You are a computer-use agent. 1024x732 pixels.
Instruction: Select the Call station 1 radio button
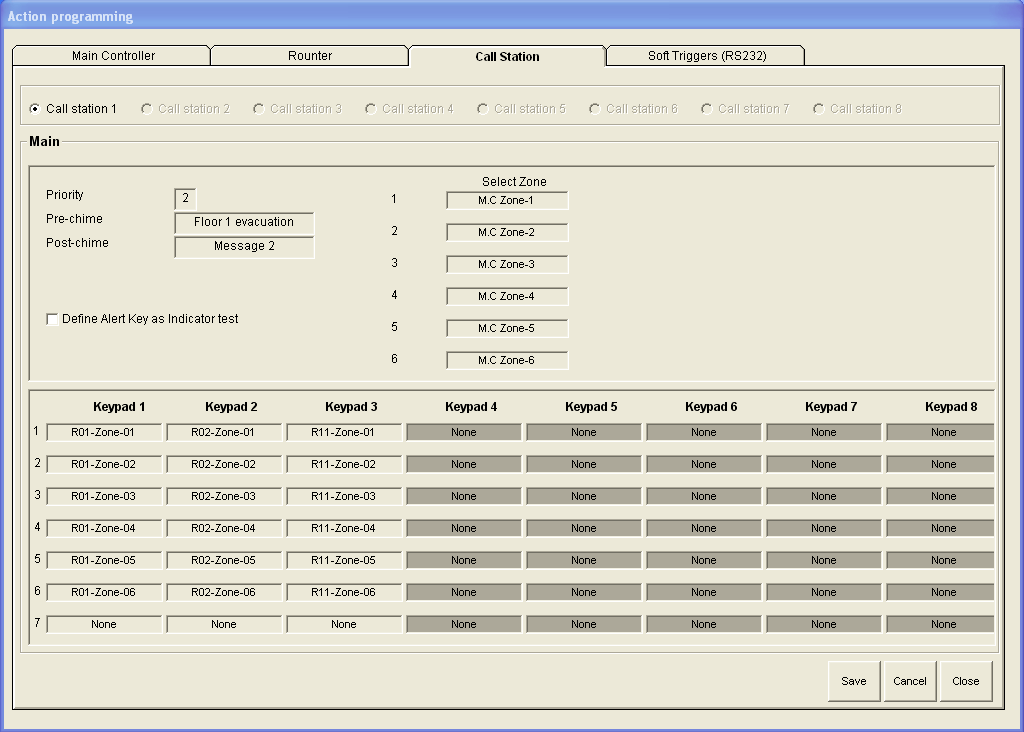coord(72,108)
